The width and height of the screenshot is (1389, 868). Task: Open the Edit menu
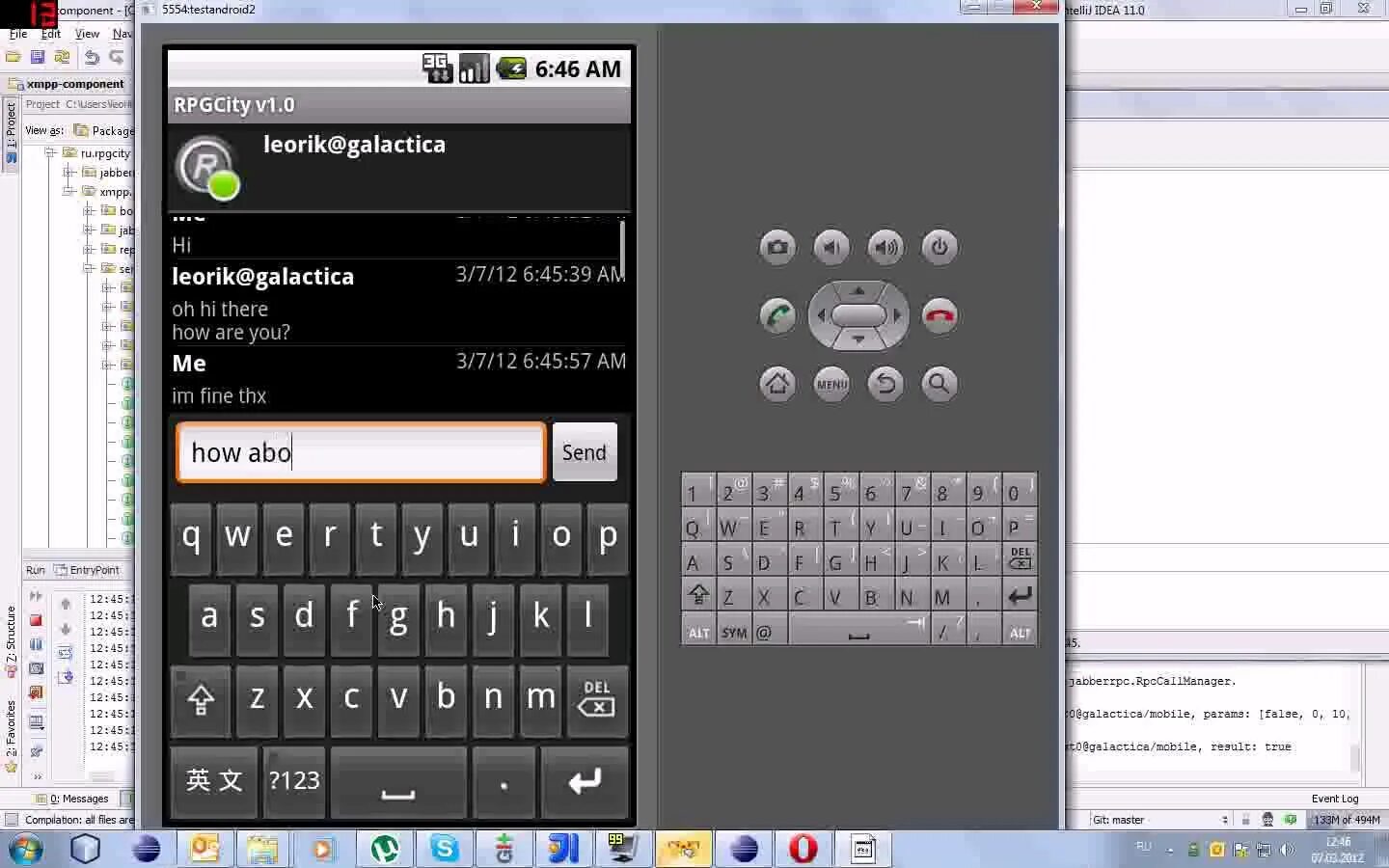[51, 34]
